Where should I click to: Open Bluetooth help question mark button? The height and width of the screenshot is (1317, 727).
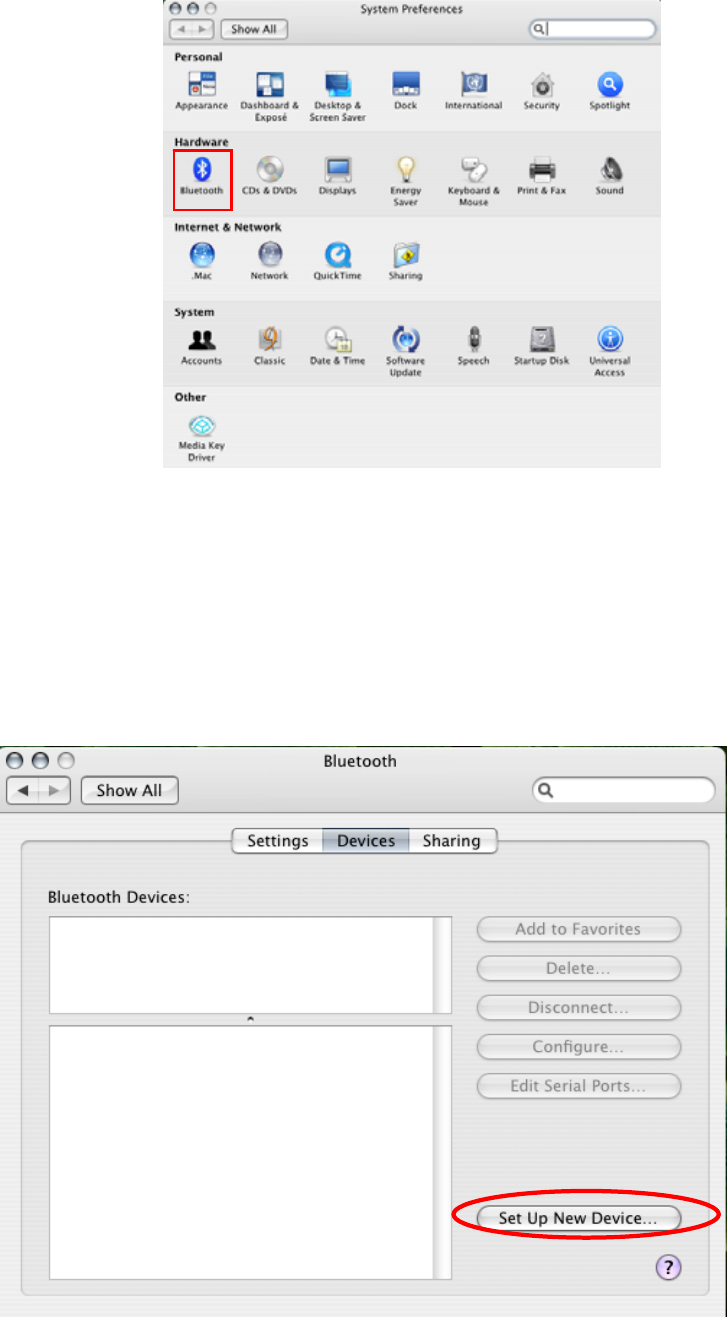669,1268
